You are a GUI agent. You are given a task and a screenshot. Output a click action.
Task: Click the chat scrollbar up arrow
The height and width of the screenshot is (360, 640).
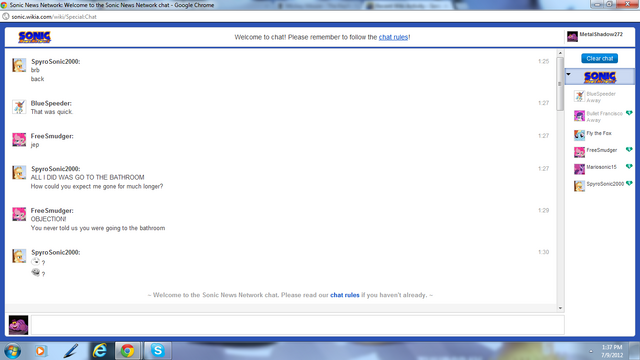[560, 53]
